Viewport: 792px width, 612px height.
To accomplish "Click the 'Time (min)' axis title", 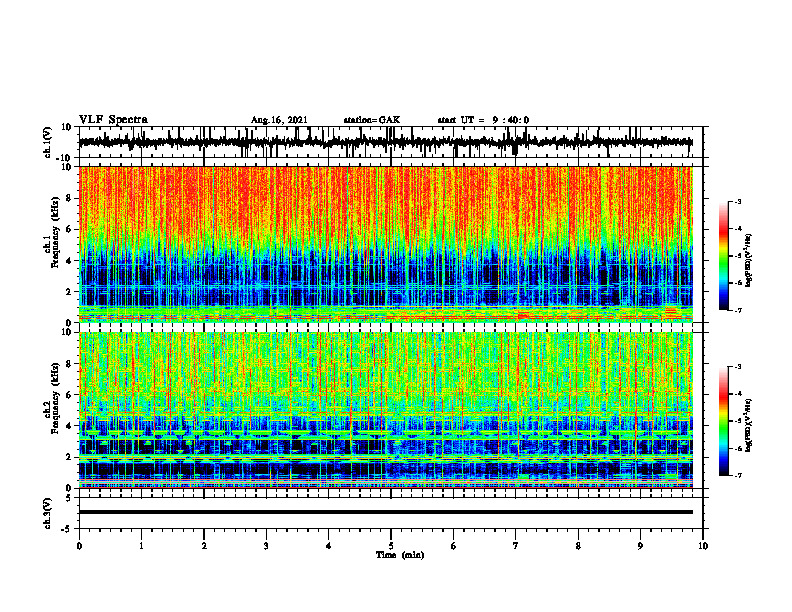I will (400, 555).
